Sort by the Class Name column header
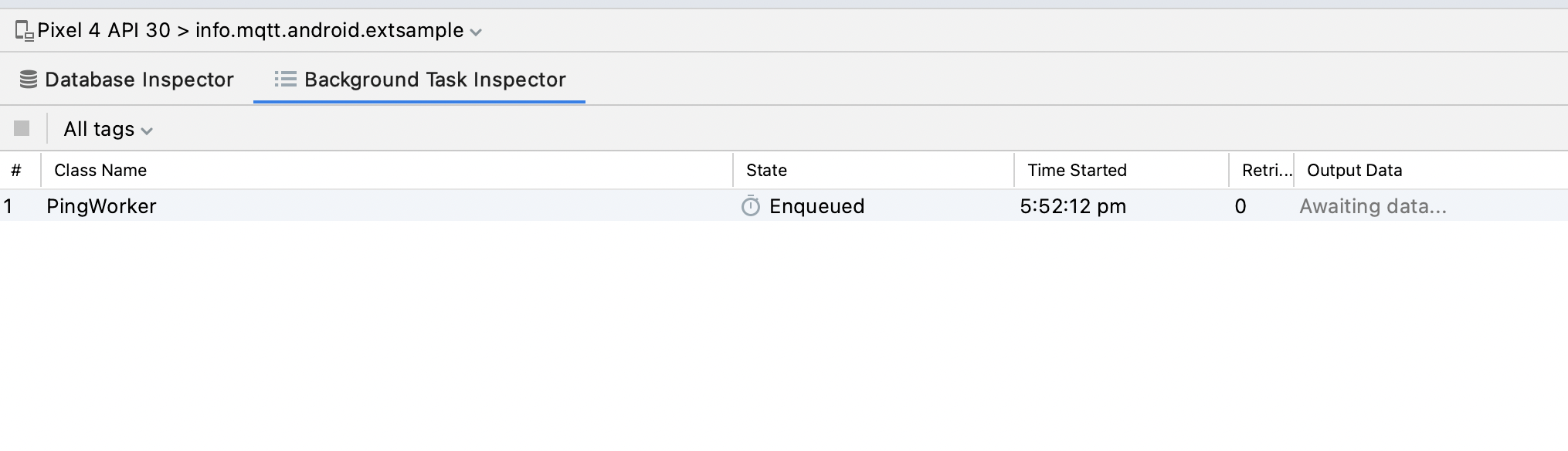Image resolution: width=1568 pixels, height=451 pixels. 100,170
